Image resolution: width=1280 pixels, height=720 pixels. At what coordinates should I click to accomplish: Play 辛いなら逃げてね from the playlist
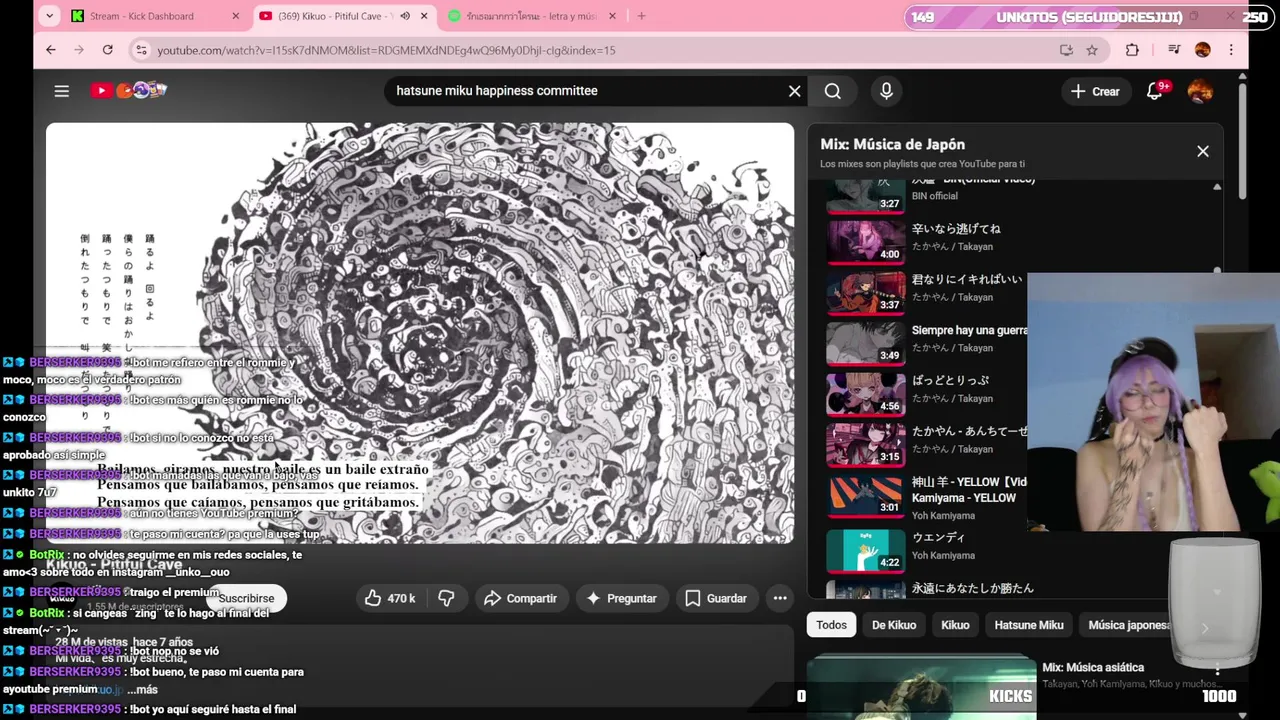[x=956, y=229]
